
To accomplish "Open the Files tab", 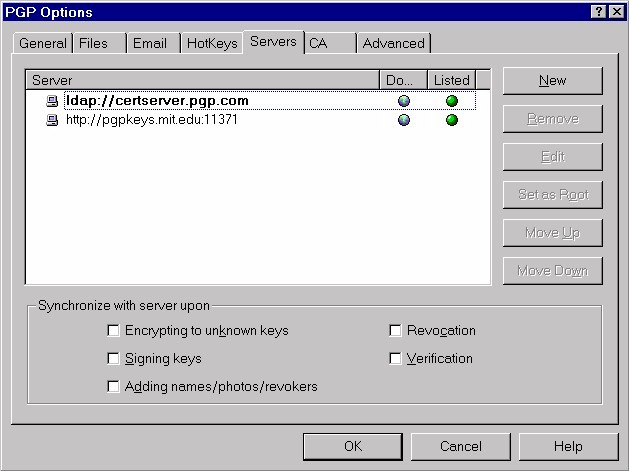I will (x=100, y=43).
